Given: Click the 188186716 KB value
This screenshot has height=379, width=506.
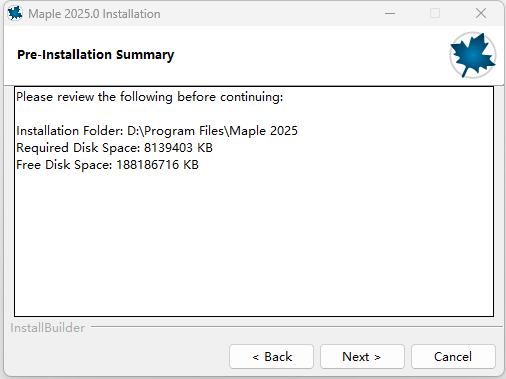Looking at the screenshot, I should point(157,165).
